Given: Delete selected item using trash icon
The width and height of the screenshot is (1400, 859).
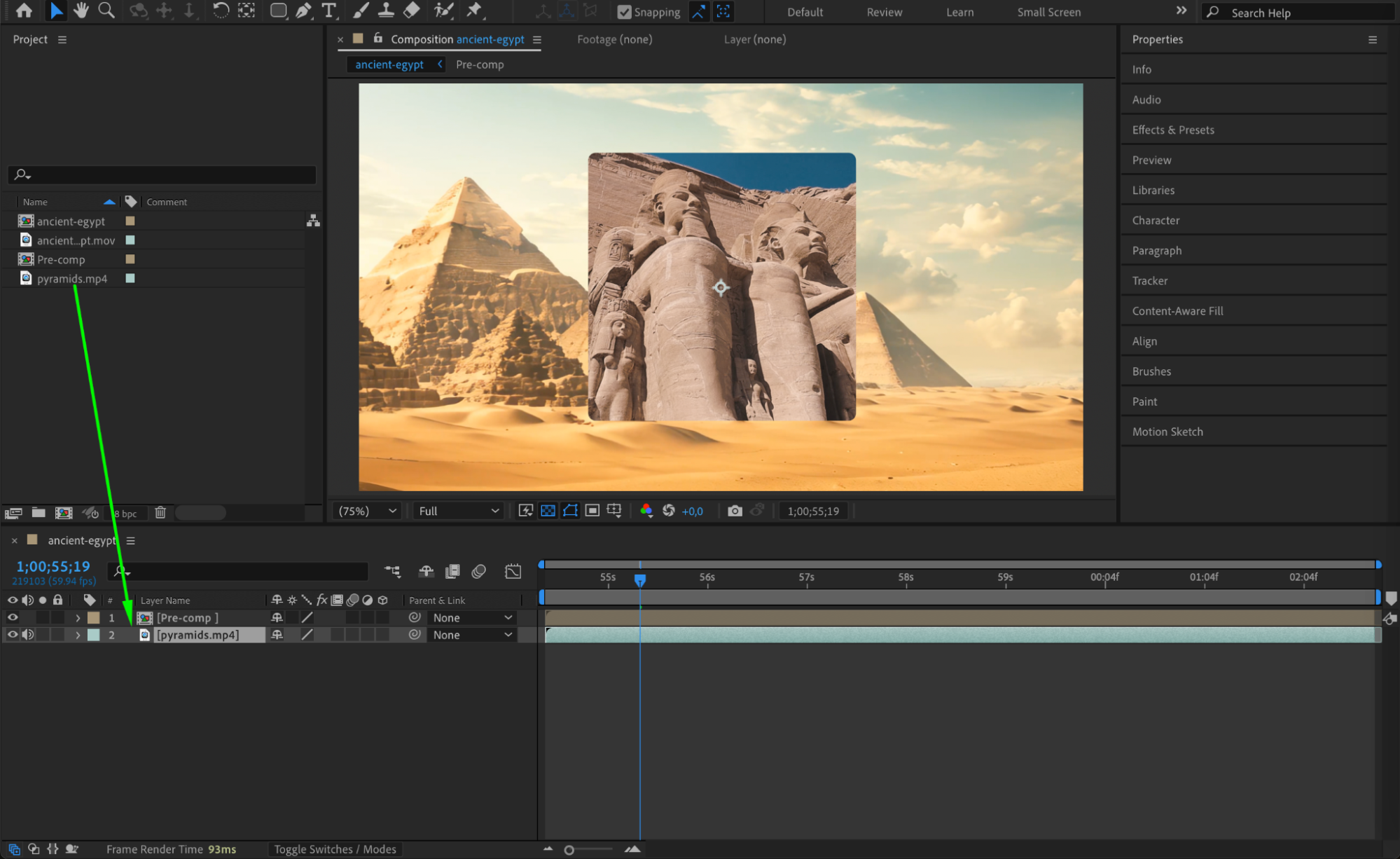Looking at the screenshot, I should 160,513.
